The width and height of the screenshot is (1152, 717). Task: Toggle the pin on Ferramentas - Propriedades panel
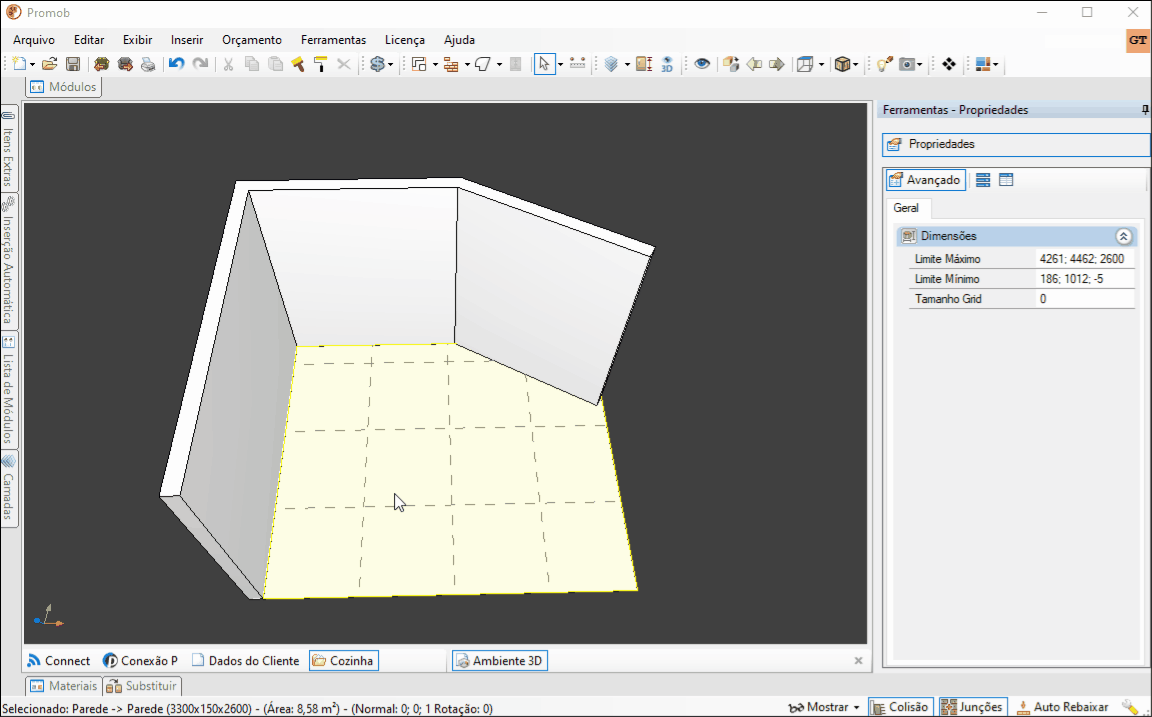click(x=1145, y=110)
